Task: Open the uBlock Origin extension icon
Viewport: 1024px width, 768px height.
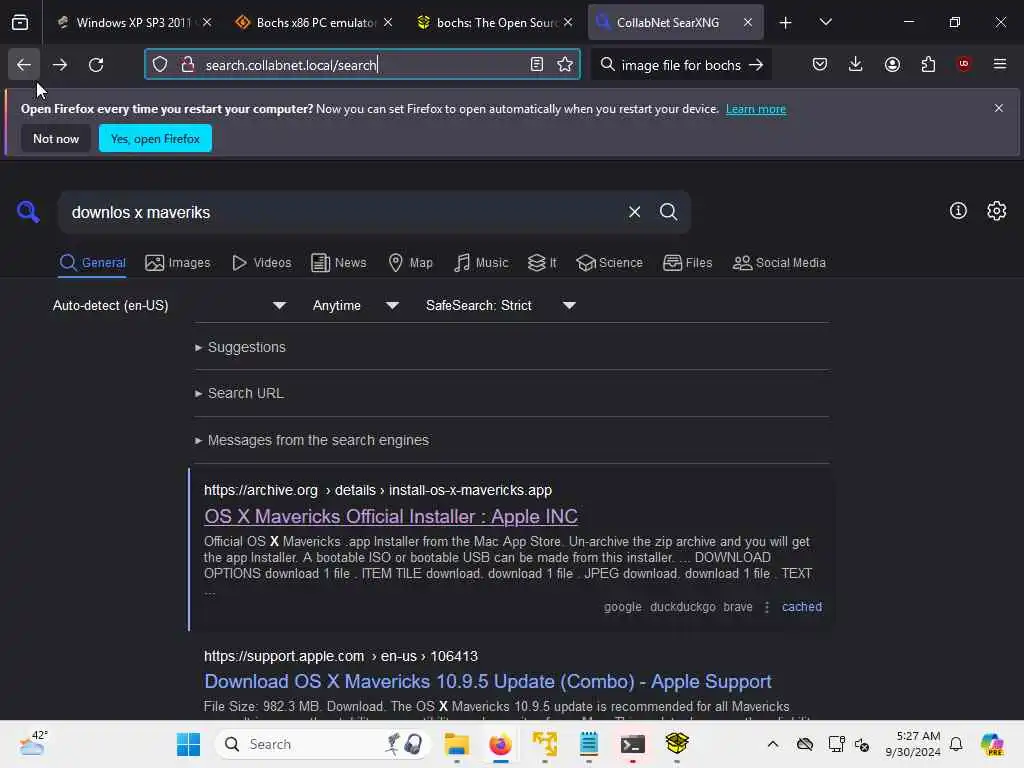Action: (x=964, y=64)
